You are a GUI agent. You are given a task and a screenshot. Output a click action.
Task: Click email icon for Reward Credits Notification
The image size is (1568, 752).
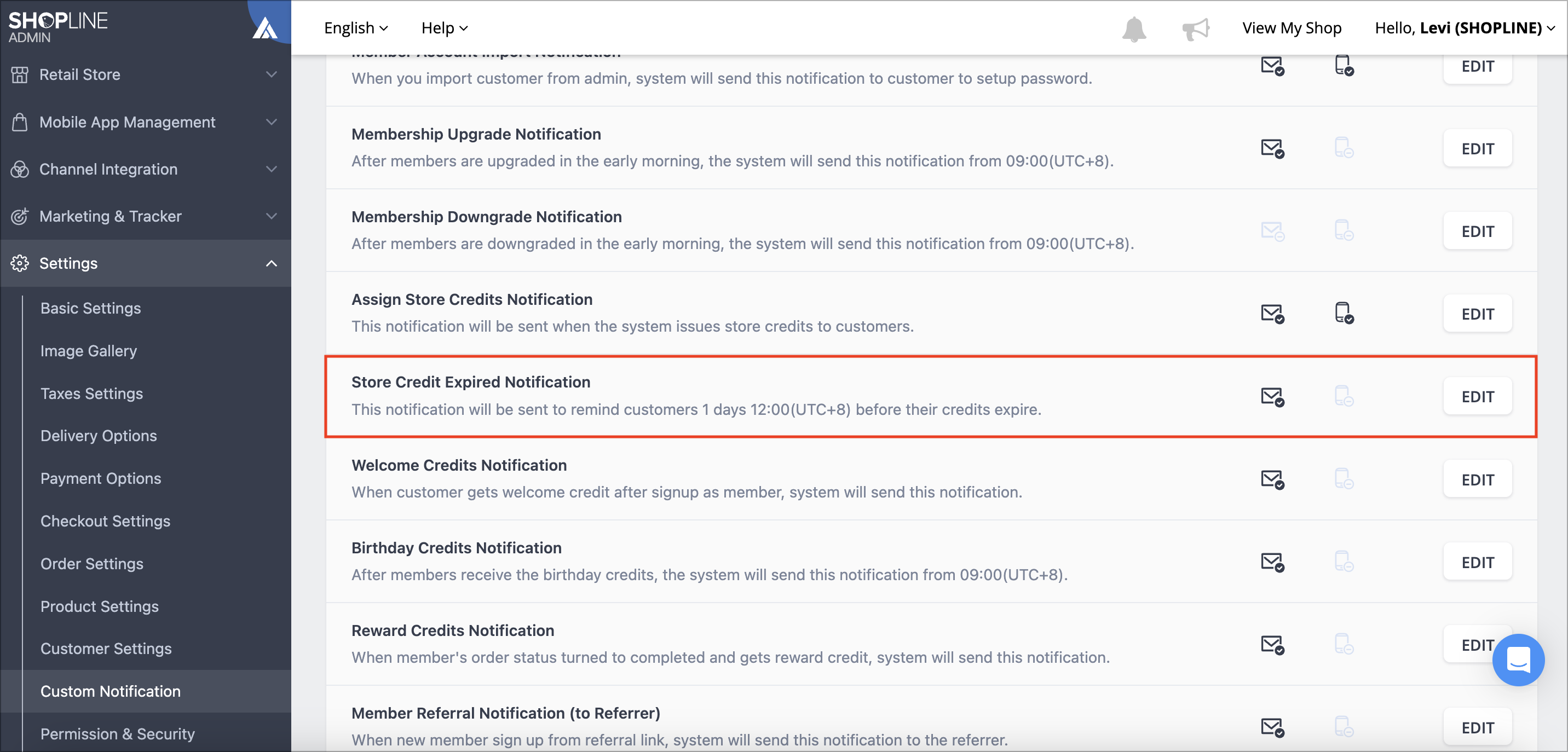point(1272,645)
